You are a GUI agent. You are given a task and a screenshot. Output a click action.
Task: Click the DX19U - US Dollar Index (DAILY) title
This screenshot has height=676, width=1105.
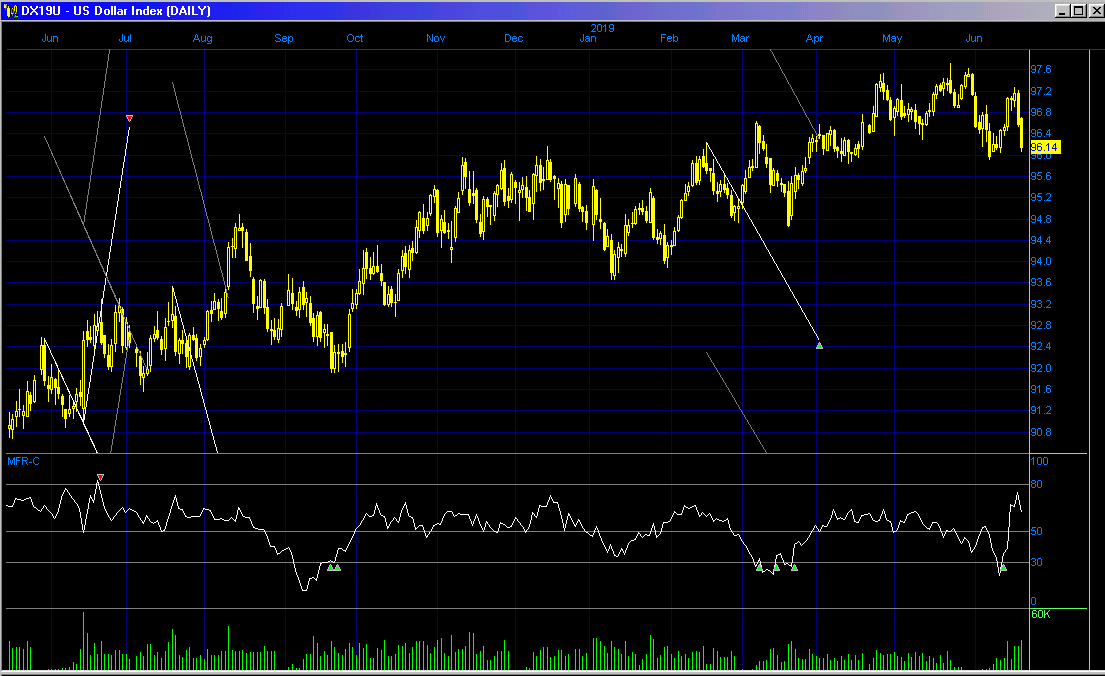coord(116,11)
